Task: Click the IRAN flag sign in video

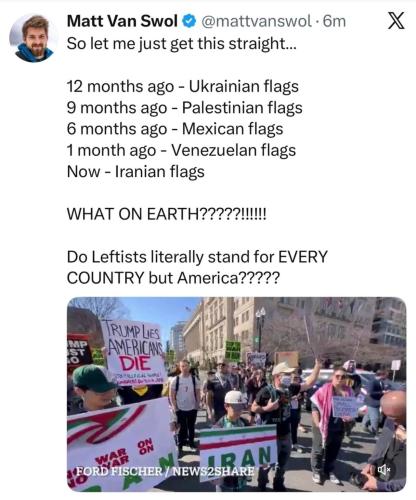Action: point(238,448)
